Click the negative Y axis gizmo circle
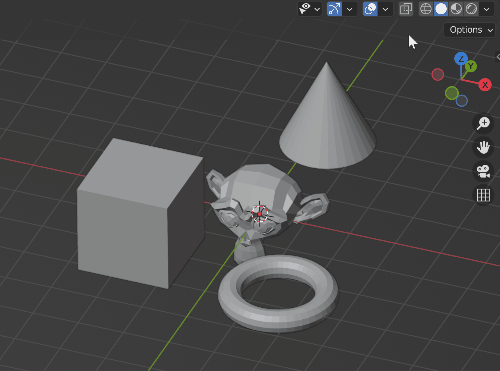The image size is (500, 371). 452,93
